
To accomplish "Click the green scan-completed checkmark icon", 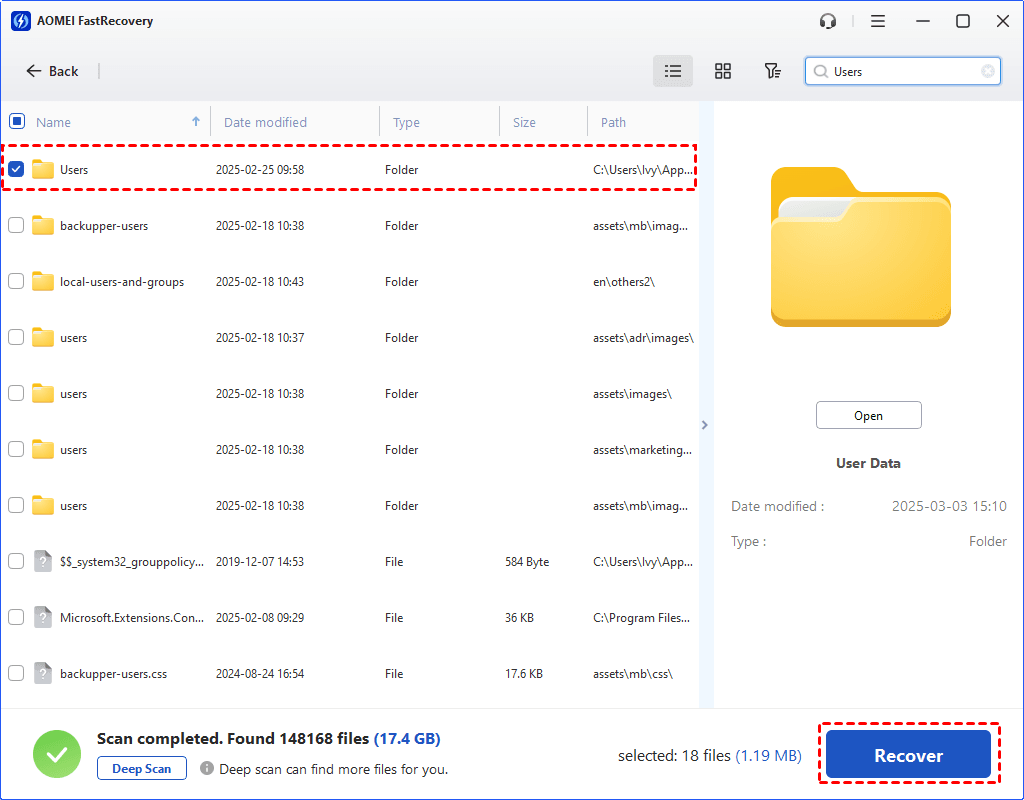I will pos(57,753).
